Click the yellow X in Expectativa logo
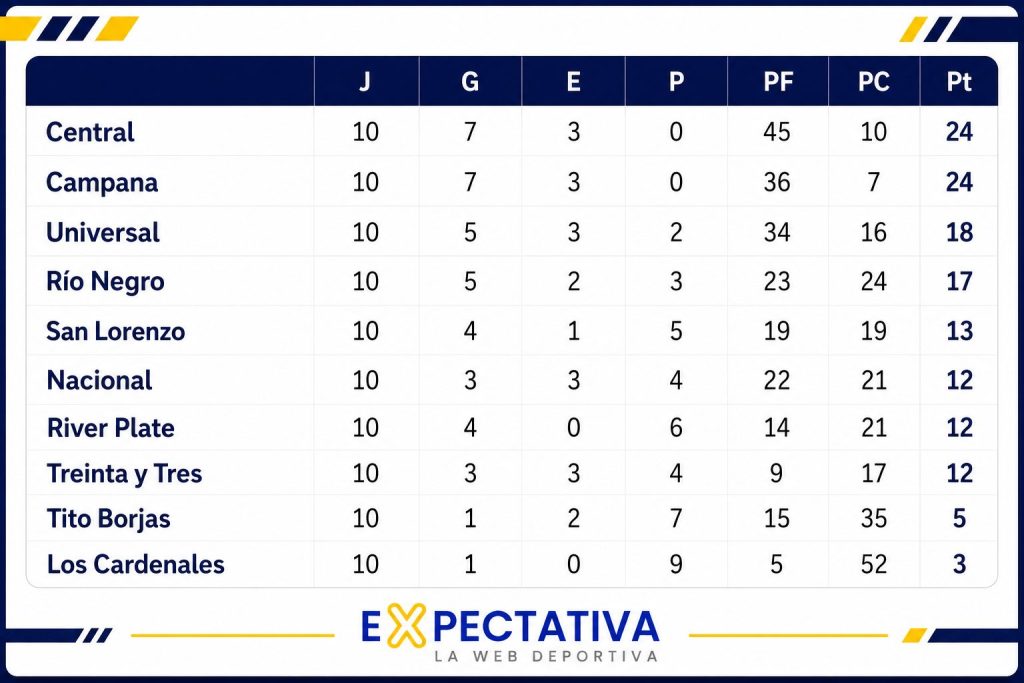Image resolution: width=1024 pixels, height=683 pixels. (406, 626)
